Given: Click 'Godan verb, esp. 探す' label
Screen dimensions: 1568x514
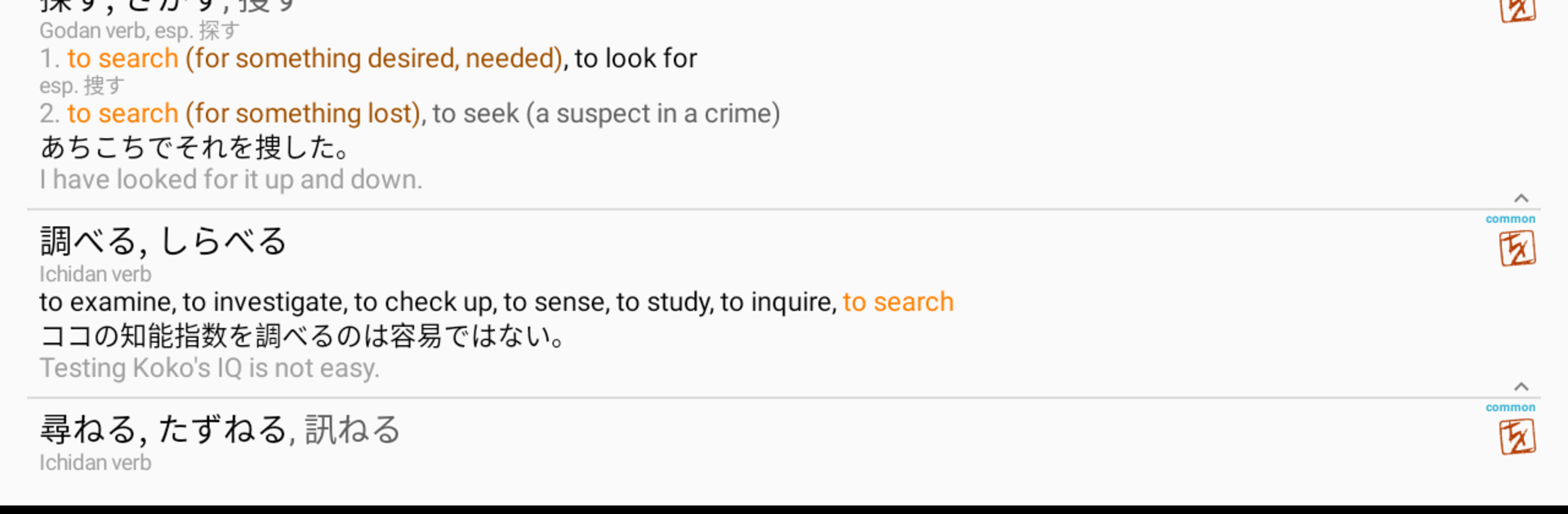Looking at the screenshot, I should [140, 31].
